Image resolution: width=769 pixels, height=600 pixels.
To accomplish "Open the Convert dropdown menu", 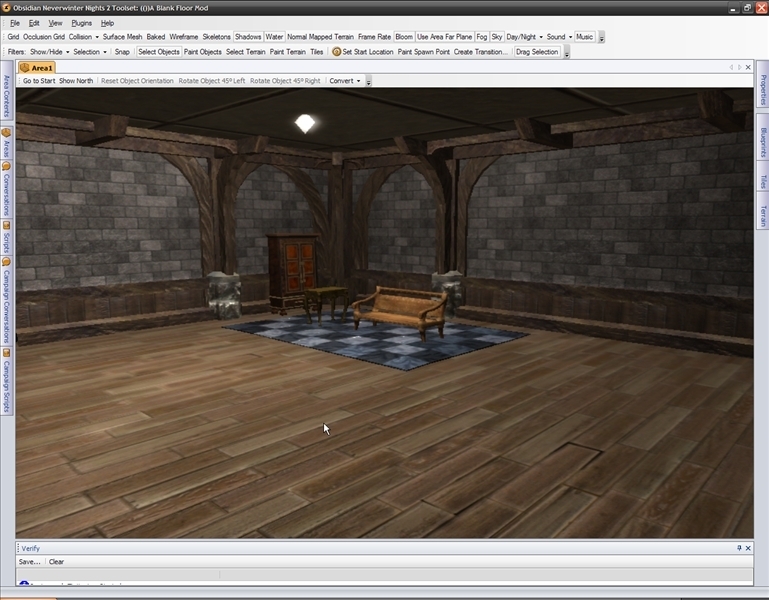I will point(344,81).
